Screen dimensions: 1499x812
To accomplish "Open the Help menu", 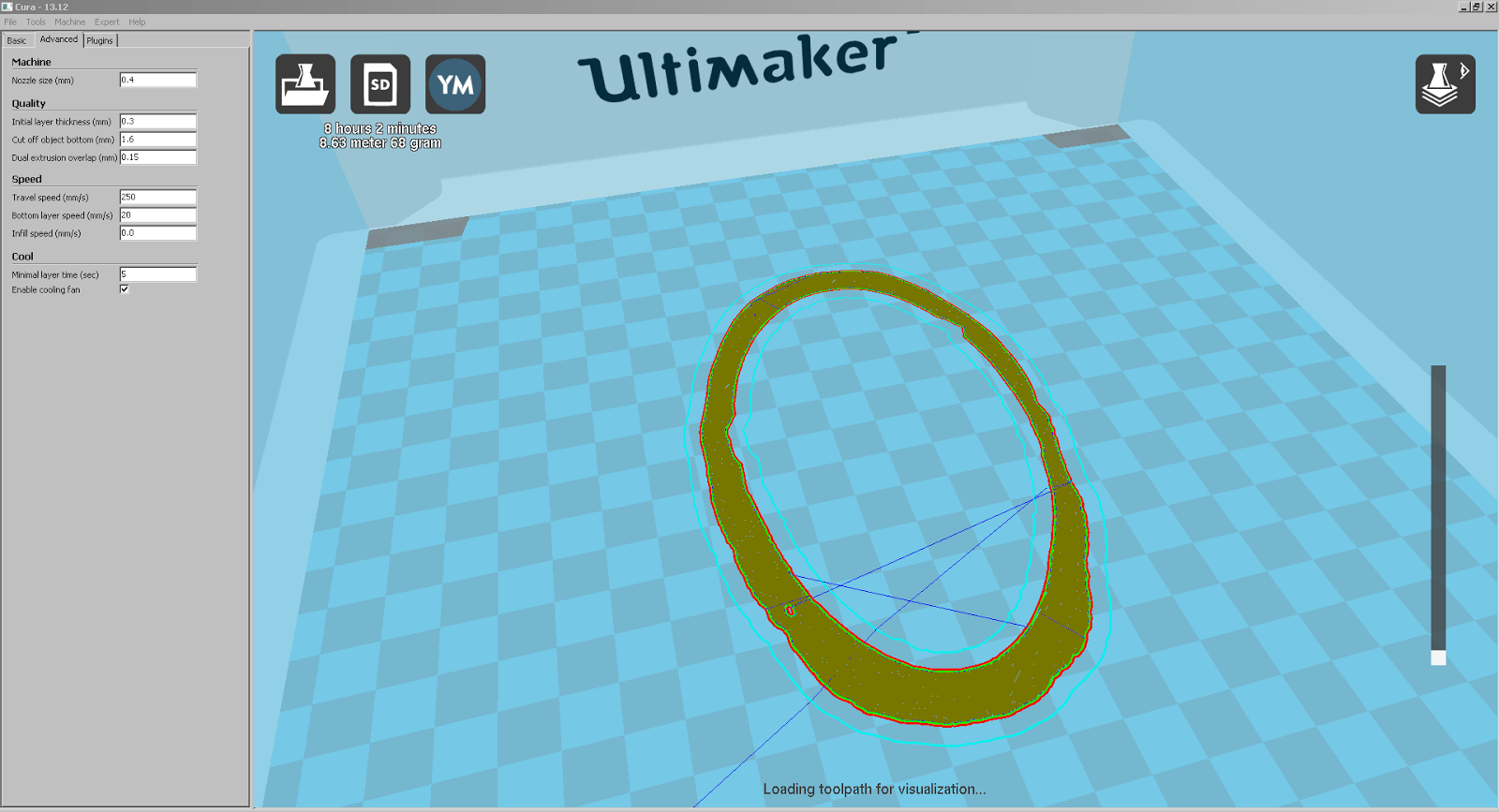I will (137, 22).
